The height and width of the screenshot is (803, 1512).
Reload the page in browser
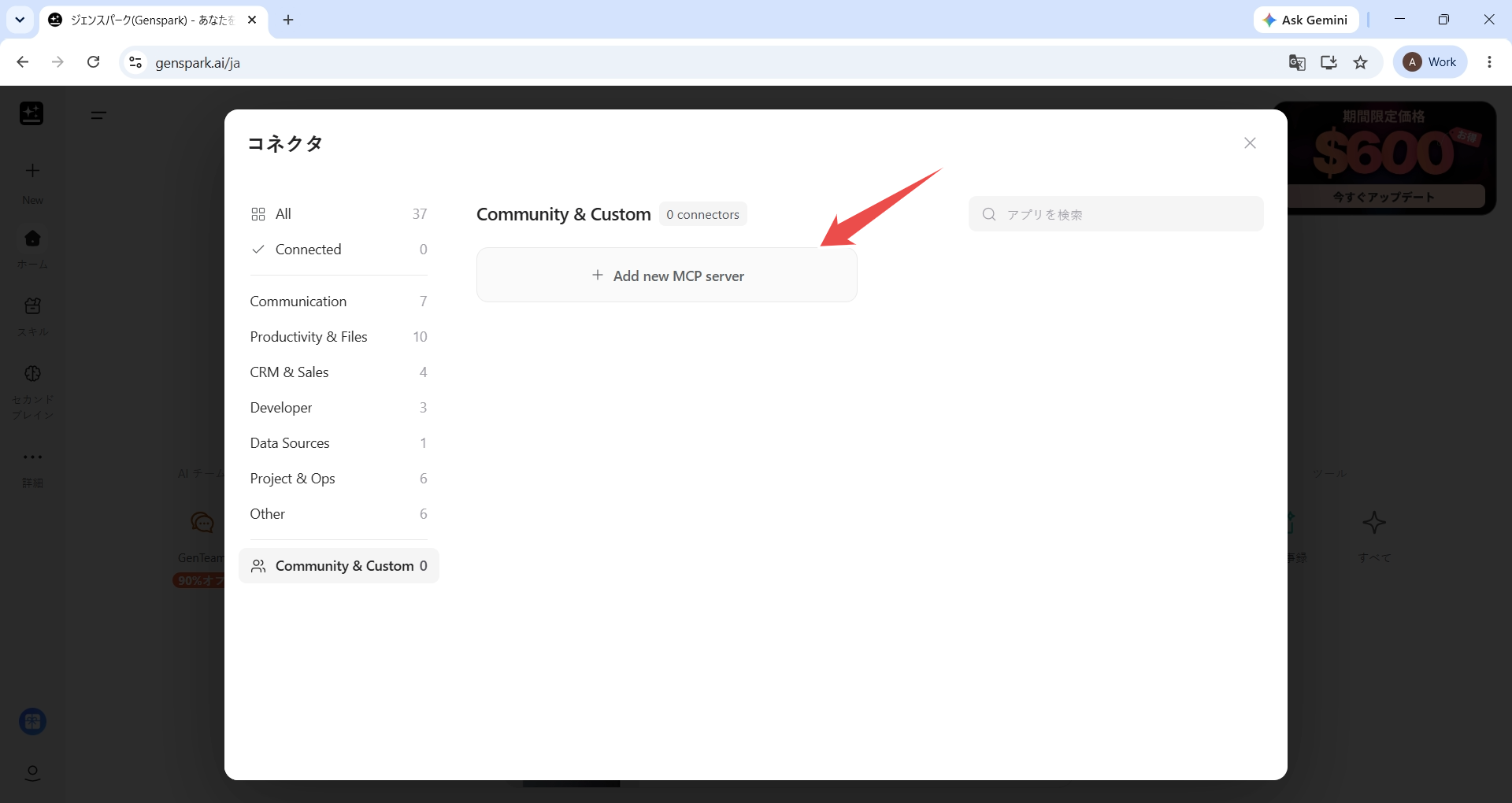pyautogui.click(x=93, y=62)
